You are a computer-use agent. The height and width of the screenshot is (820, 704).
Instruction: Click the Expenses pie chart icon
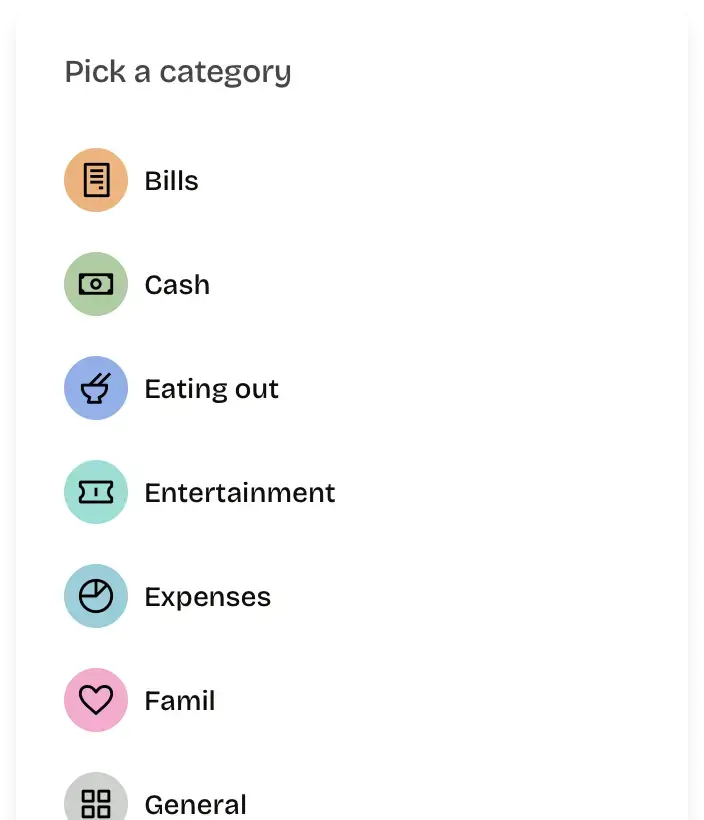pyautogui.click(x=96, y=597)
